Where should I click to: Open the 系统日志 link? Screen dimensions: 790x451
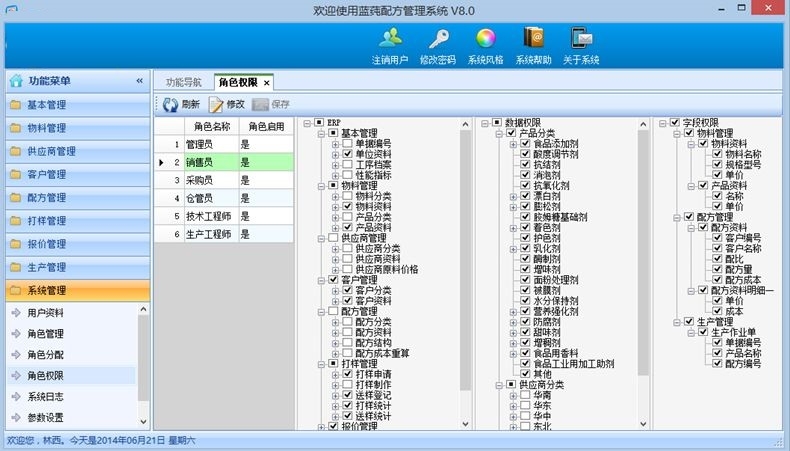click(45, 397)
